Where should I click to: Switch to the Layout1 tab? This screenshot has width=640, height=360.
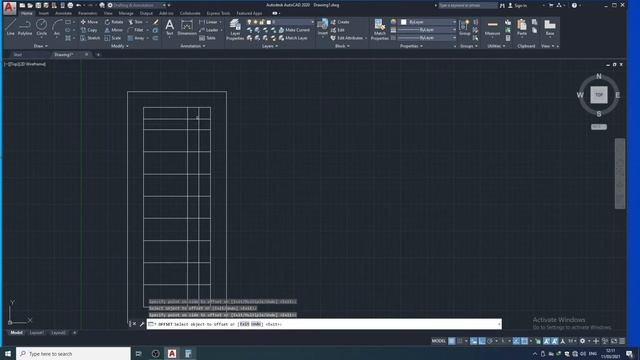click(x=36, y=333)
